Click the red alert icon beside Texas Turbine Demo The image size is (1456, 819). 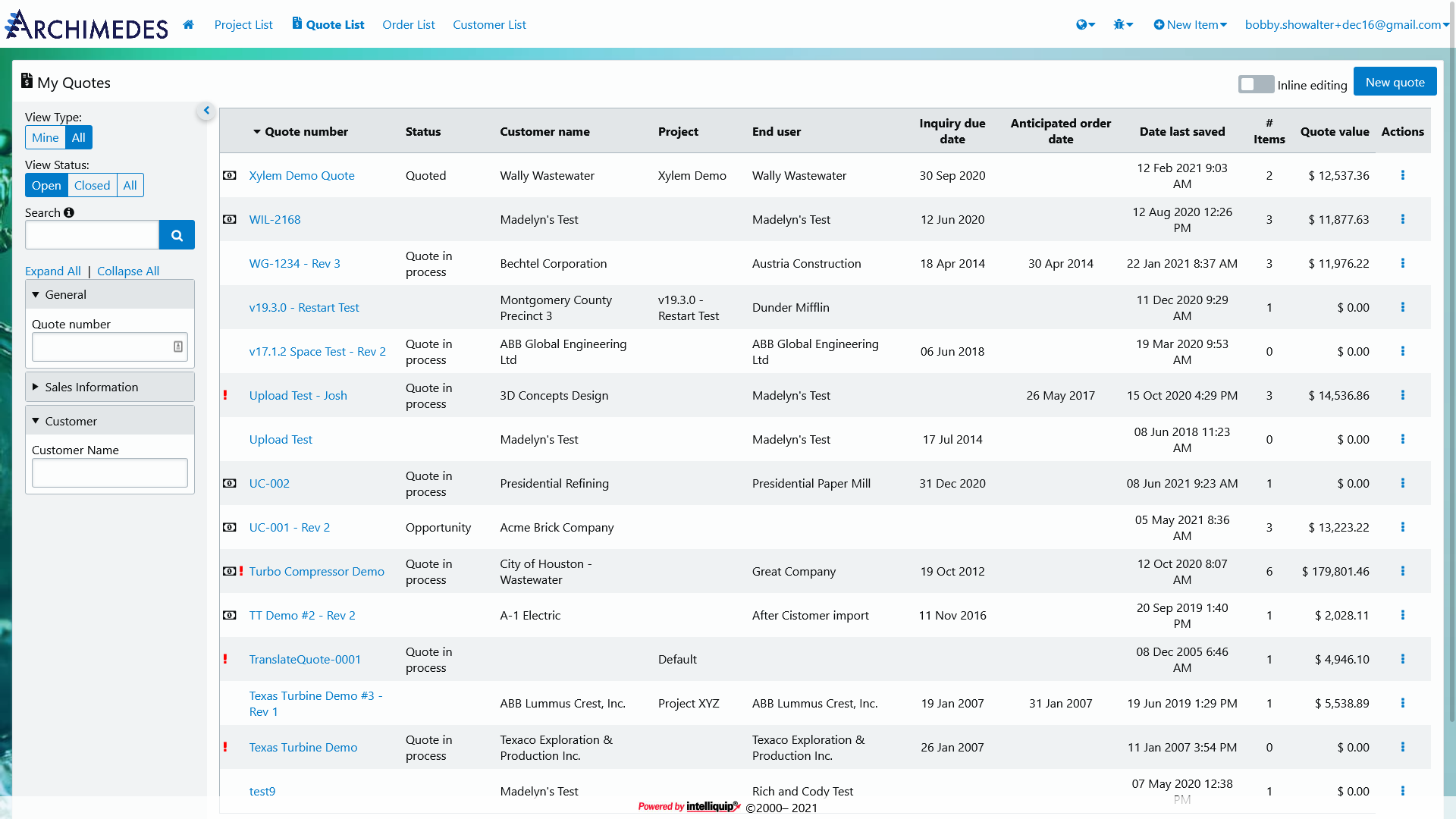pyautogui.click(x=225, y=747)
